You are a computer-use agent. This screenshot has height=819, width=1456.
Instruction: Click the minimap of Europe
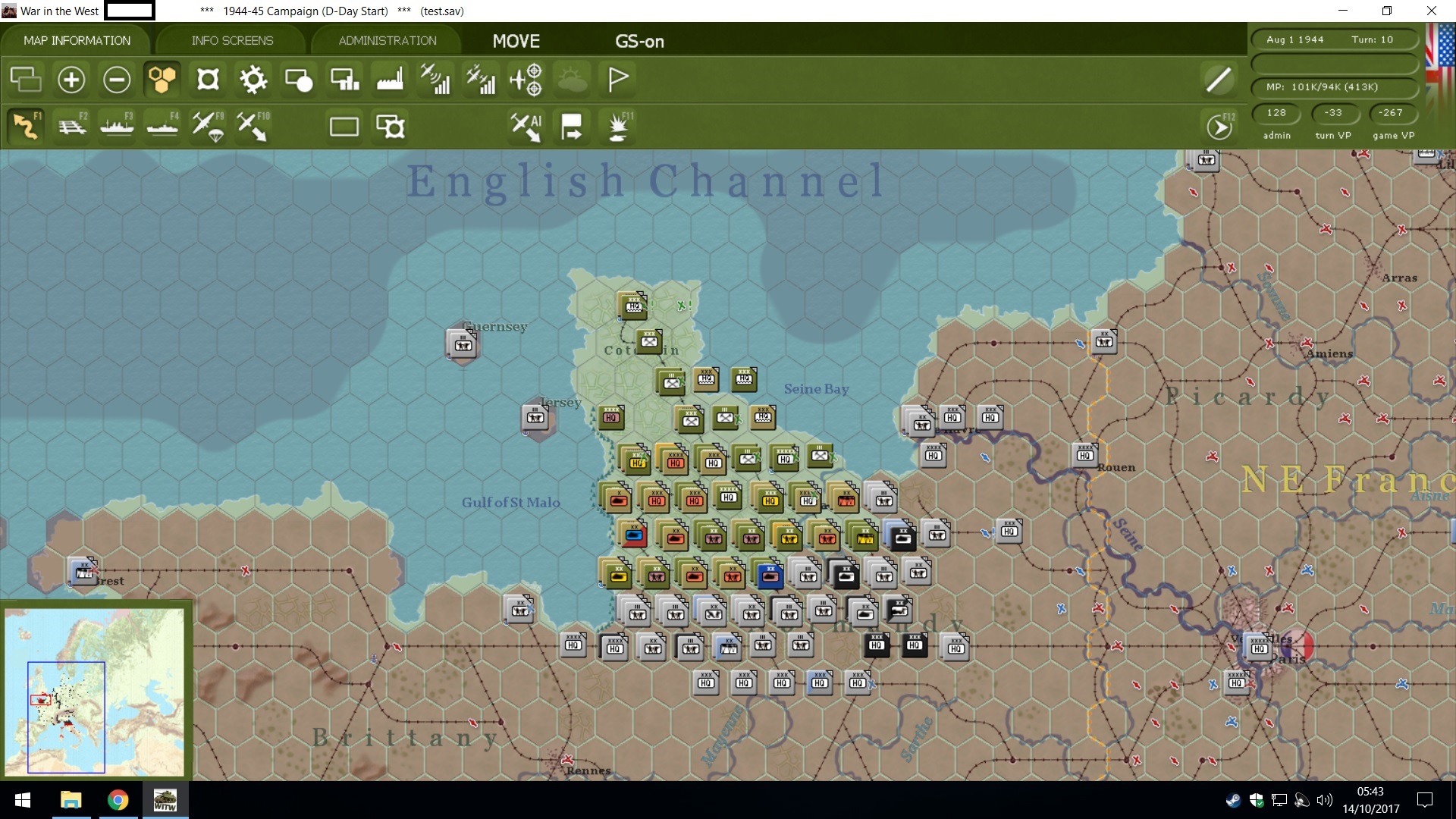tap(94, 690)
